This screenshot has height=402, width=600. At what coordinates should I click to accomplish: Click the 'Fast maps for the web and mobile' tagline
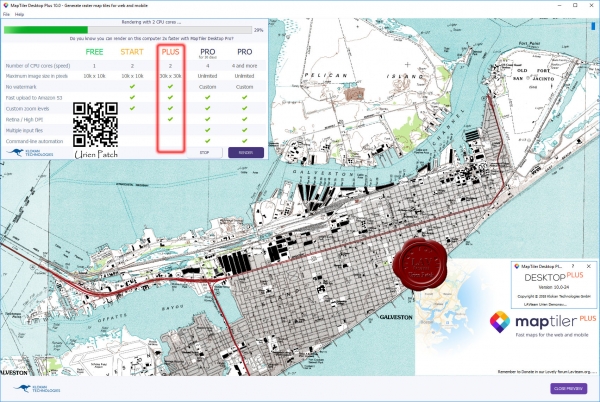click(x=552, y=335)
